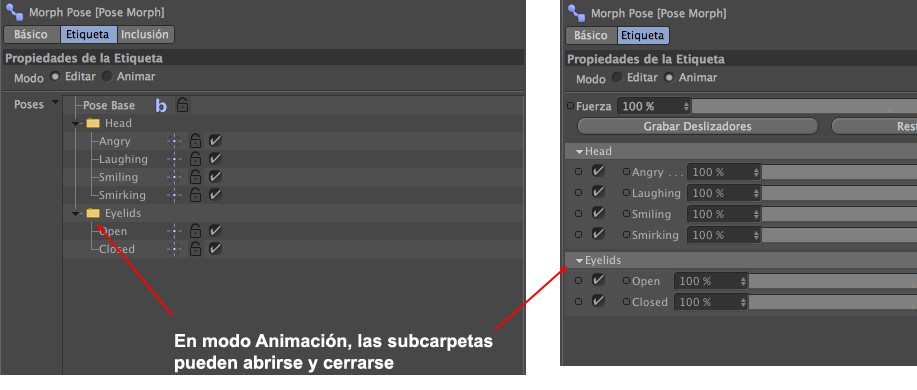Screen dimensions: 917x390
Task: Click the keyframe dot beside the Open slider label
Action: (x=626, y=281)
